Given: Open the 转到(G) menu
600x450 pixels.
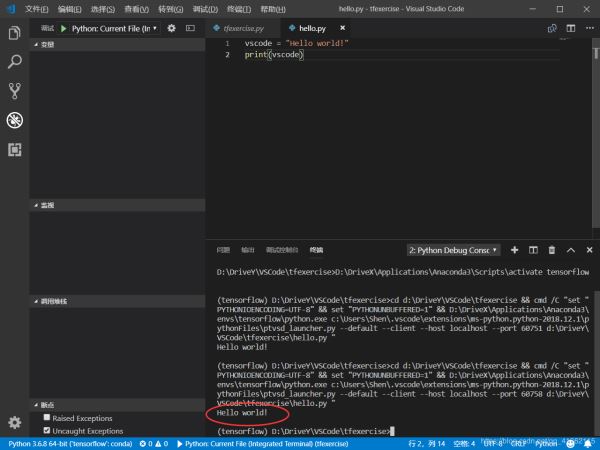Looking at the screenshot, I should pos(171,9).
